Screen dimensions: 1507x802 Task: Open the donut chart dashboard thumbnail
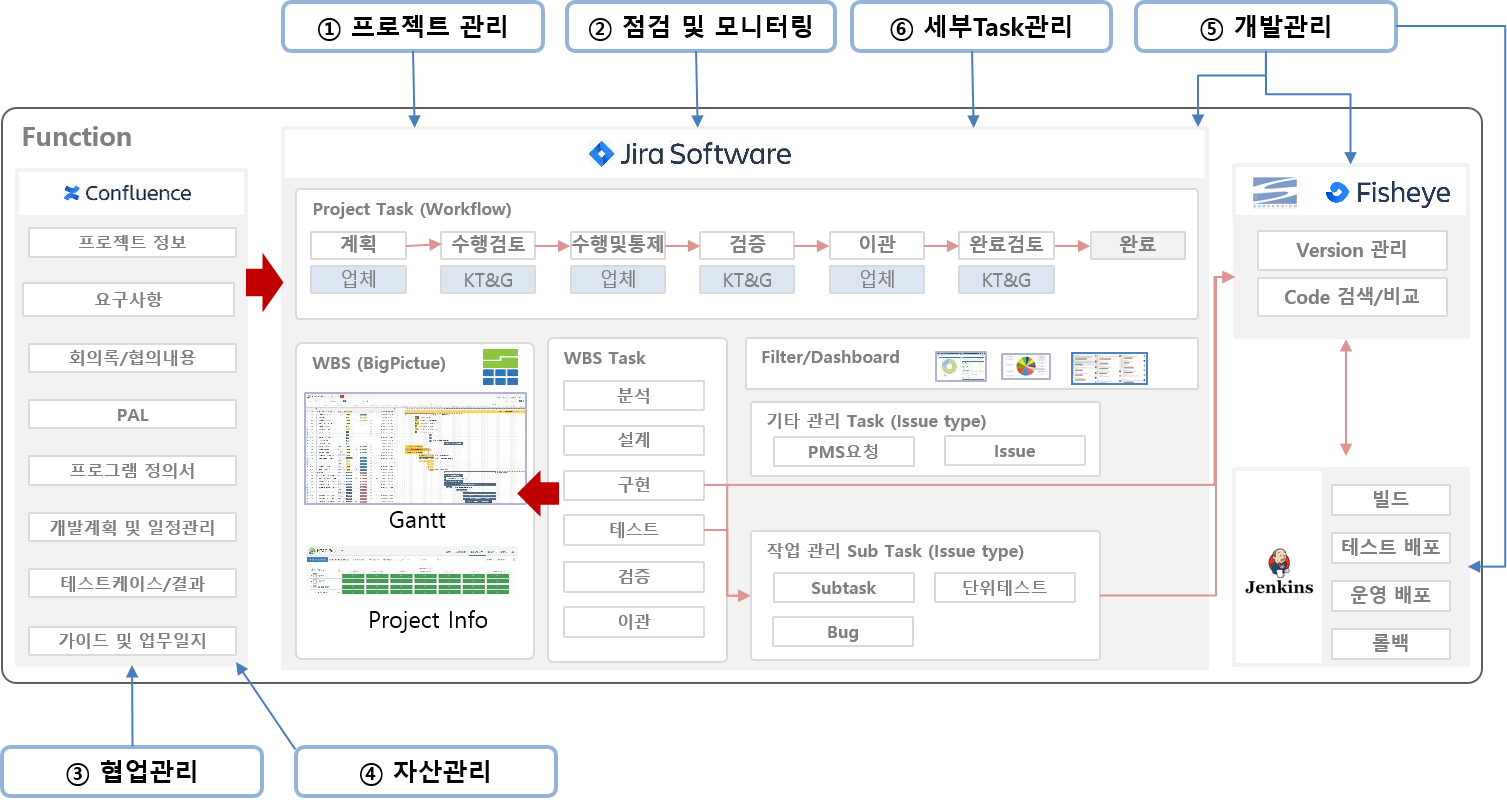pos(961,367)
